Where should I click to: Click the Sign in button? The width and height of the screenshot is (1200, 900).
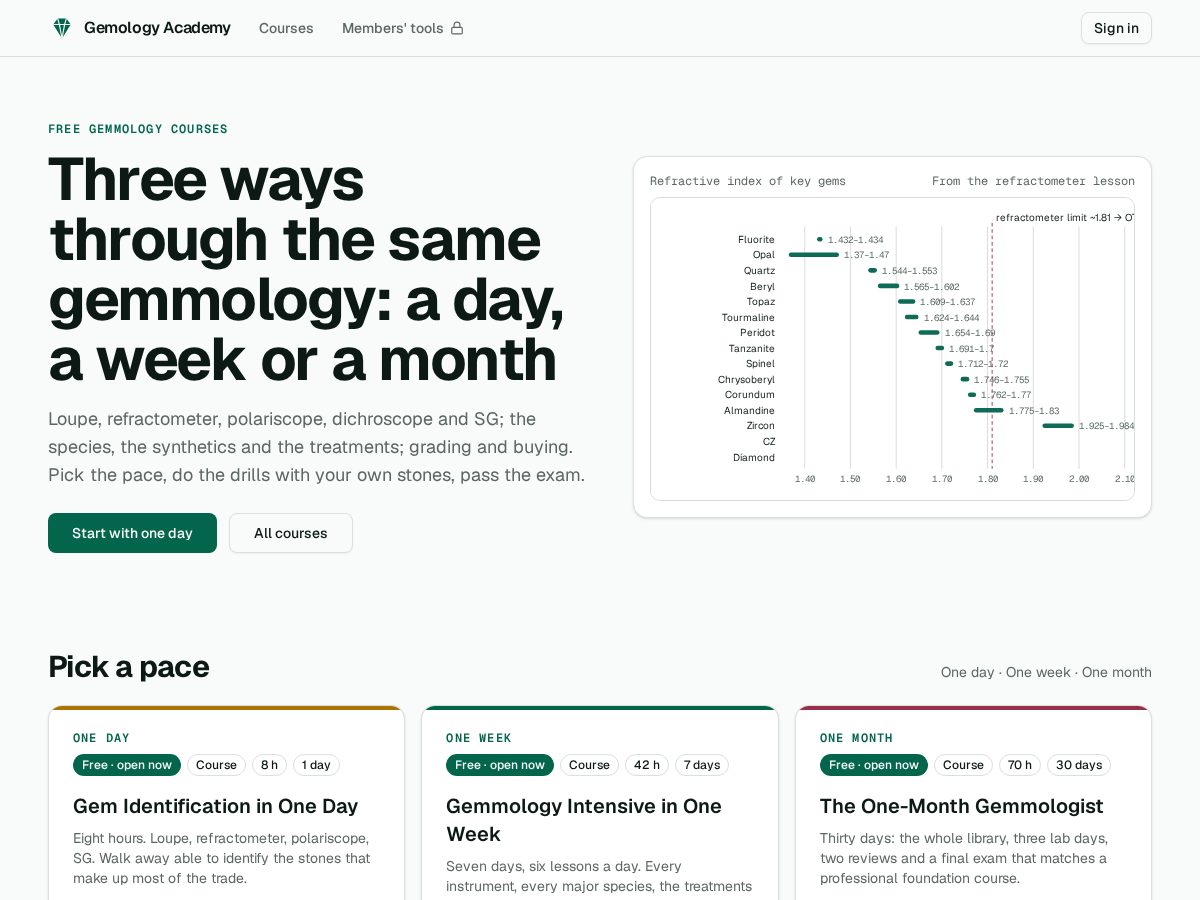pyautogui.click(x=1116, y=28)
